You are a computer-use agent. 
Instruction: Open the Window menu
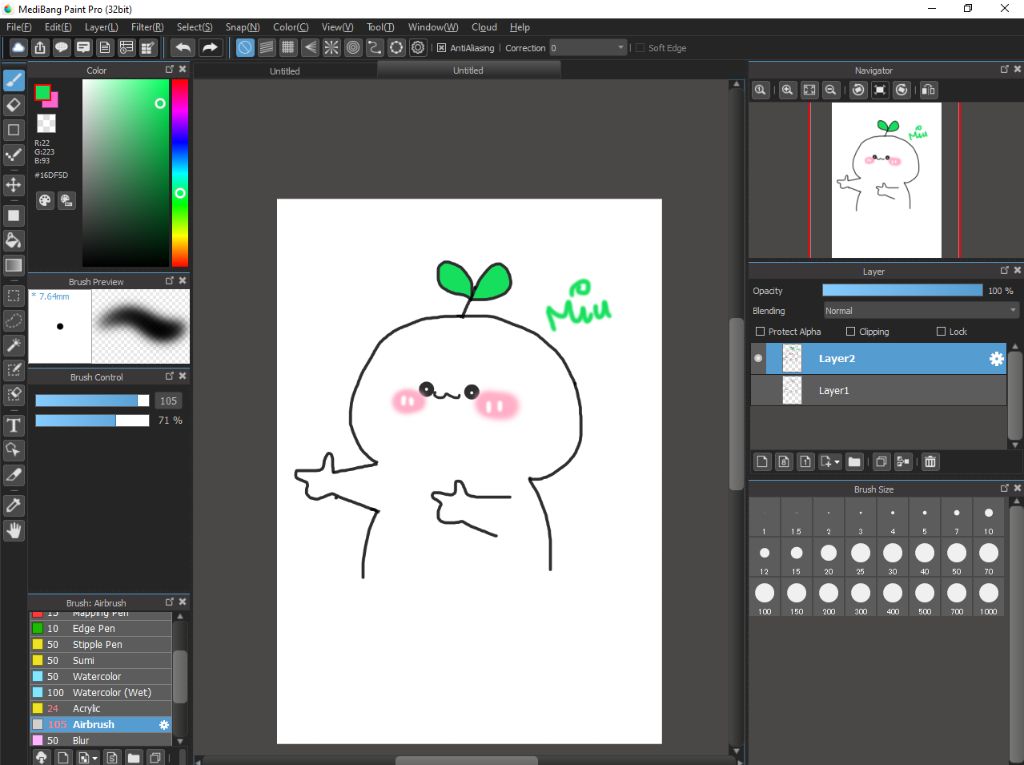433,27
